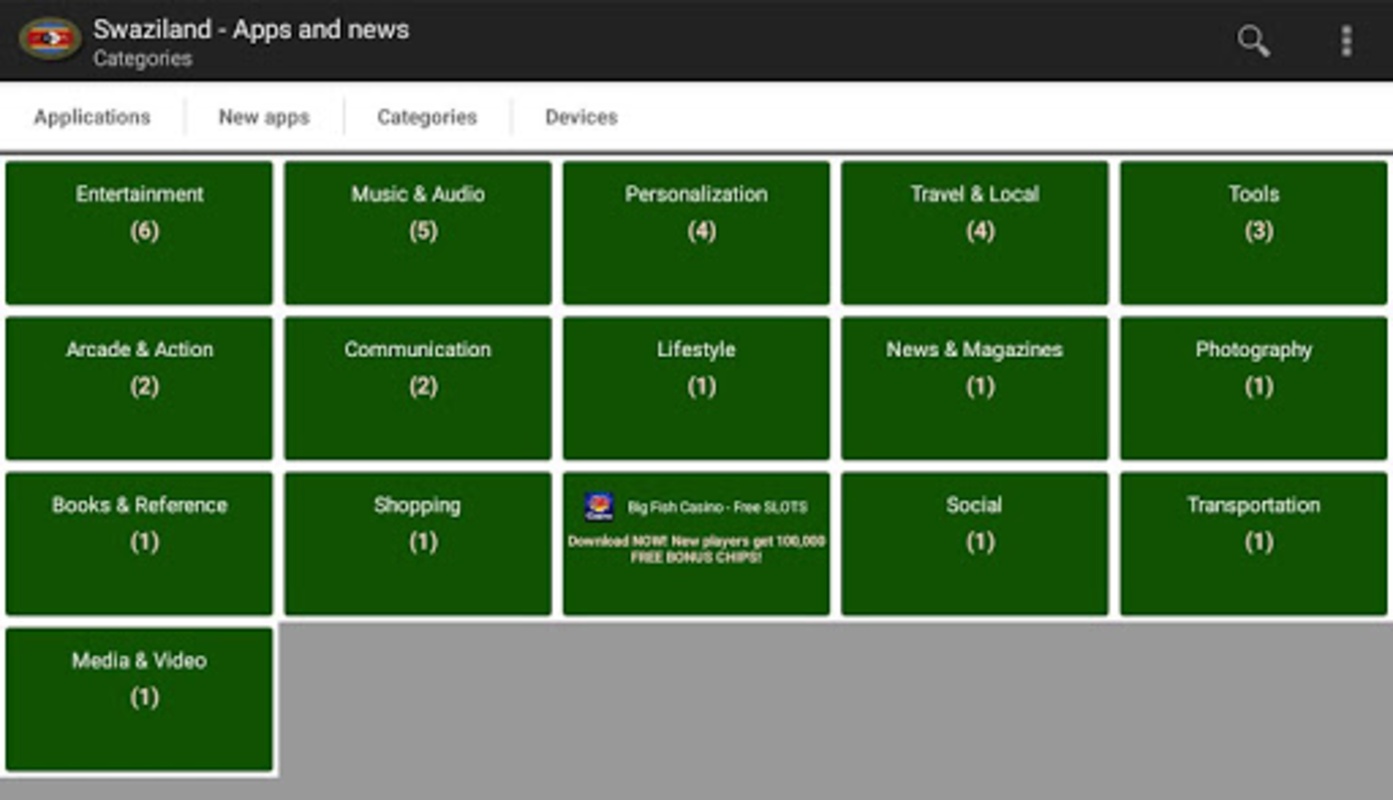Switch to the New apps tab
The image size is (1393, 800).
point(264,117)
